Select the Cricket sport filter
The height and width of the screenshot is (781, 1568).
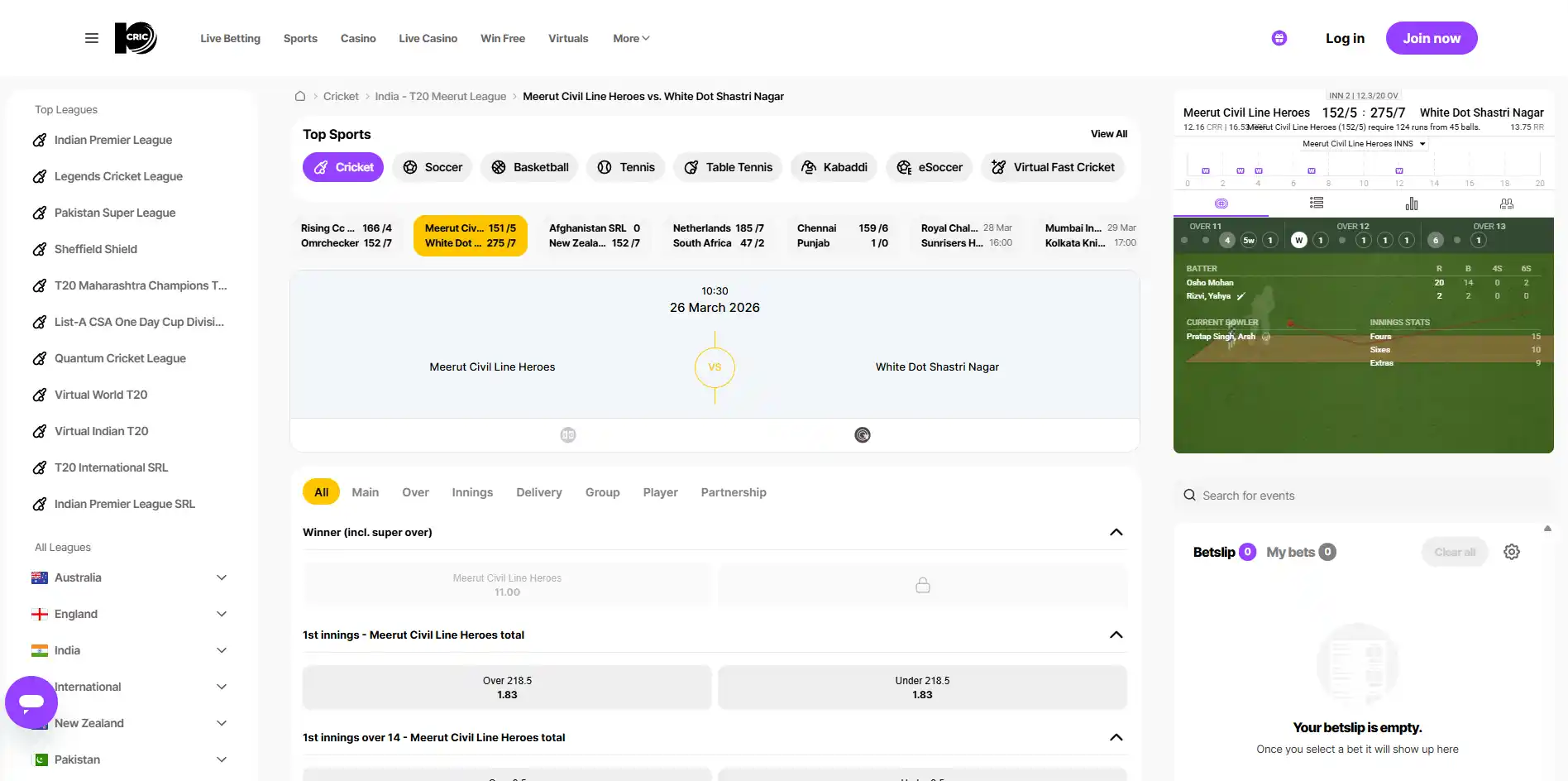tap(343, 167)
